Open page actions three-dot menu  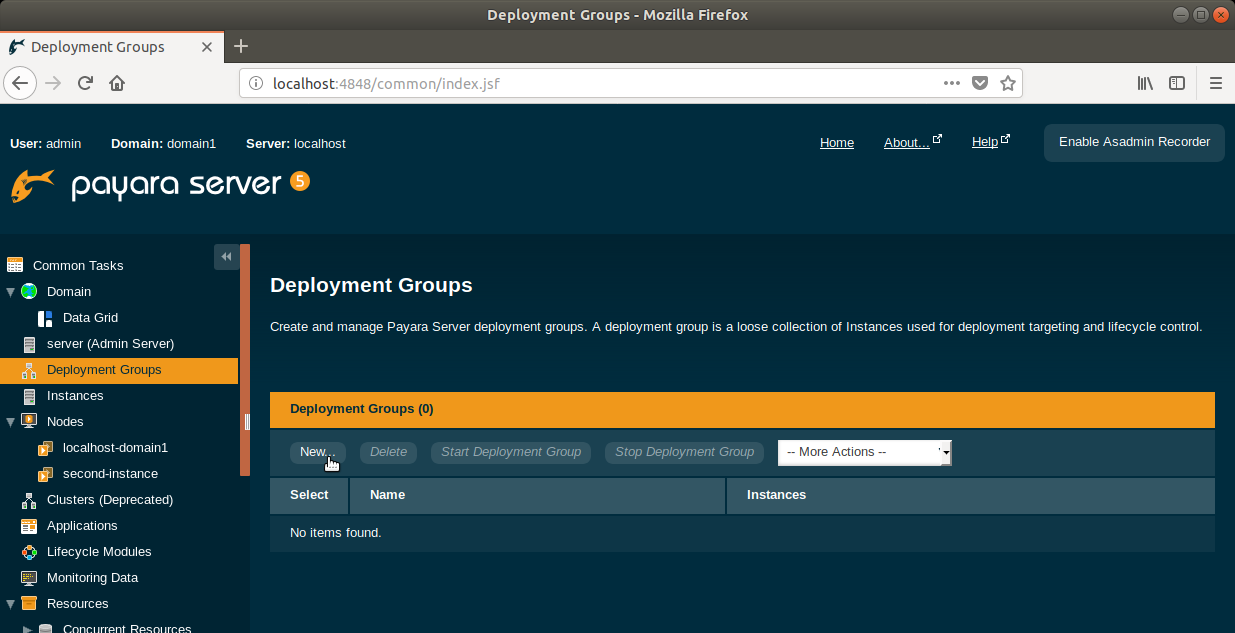952,83
